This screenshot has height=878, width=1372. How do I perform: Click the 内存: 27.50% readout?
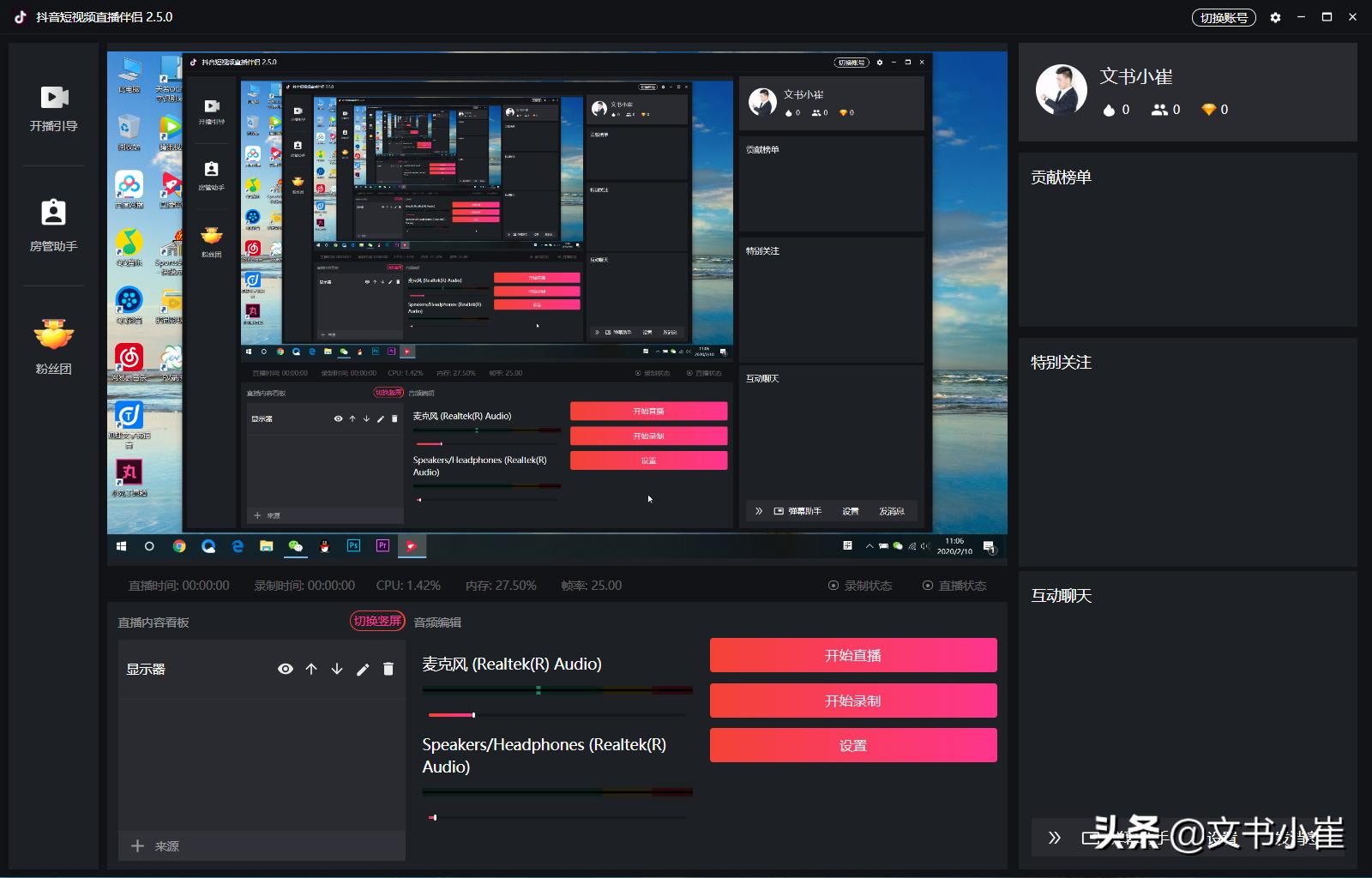[501, 586]
